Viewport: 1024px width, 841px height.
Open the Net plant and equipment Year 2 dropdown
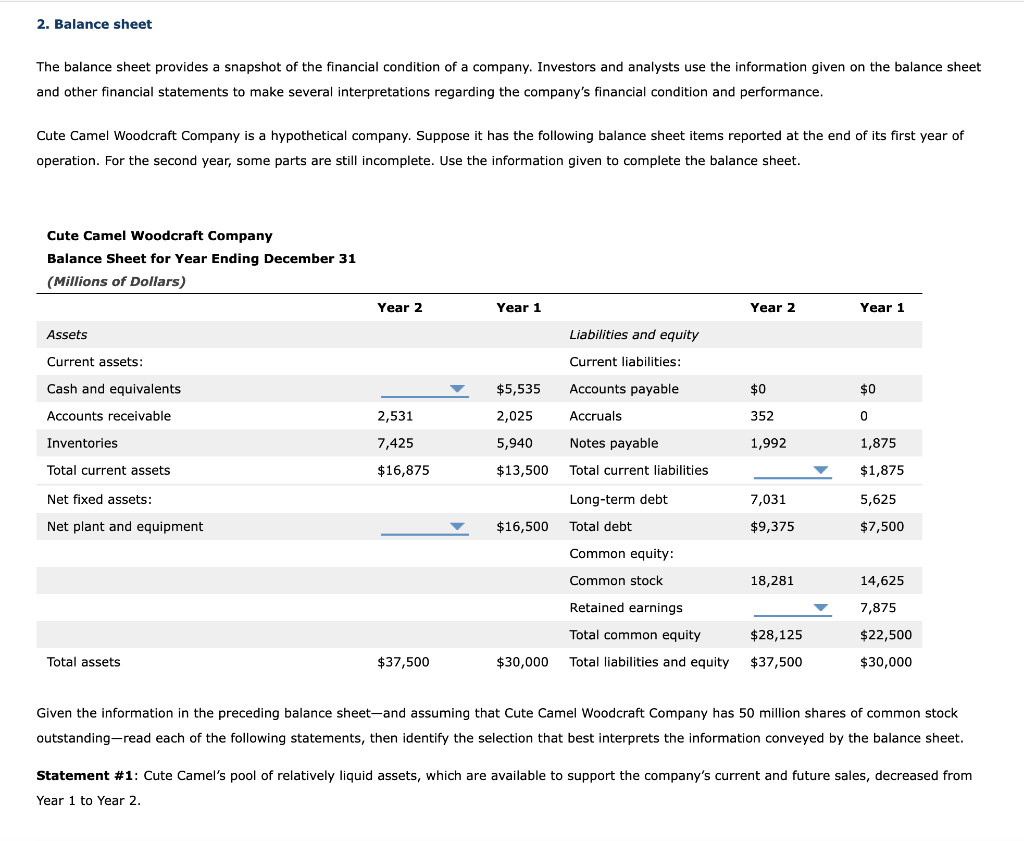[459, 525]
